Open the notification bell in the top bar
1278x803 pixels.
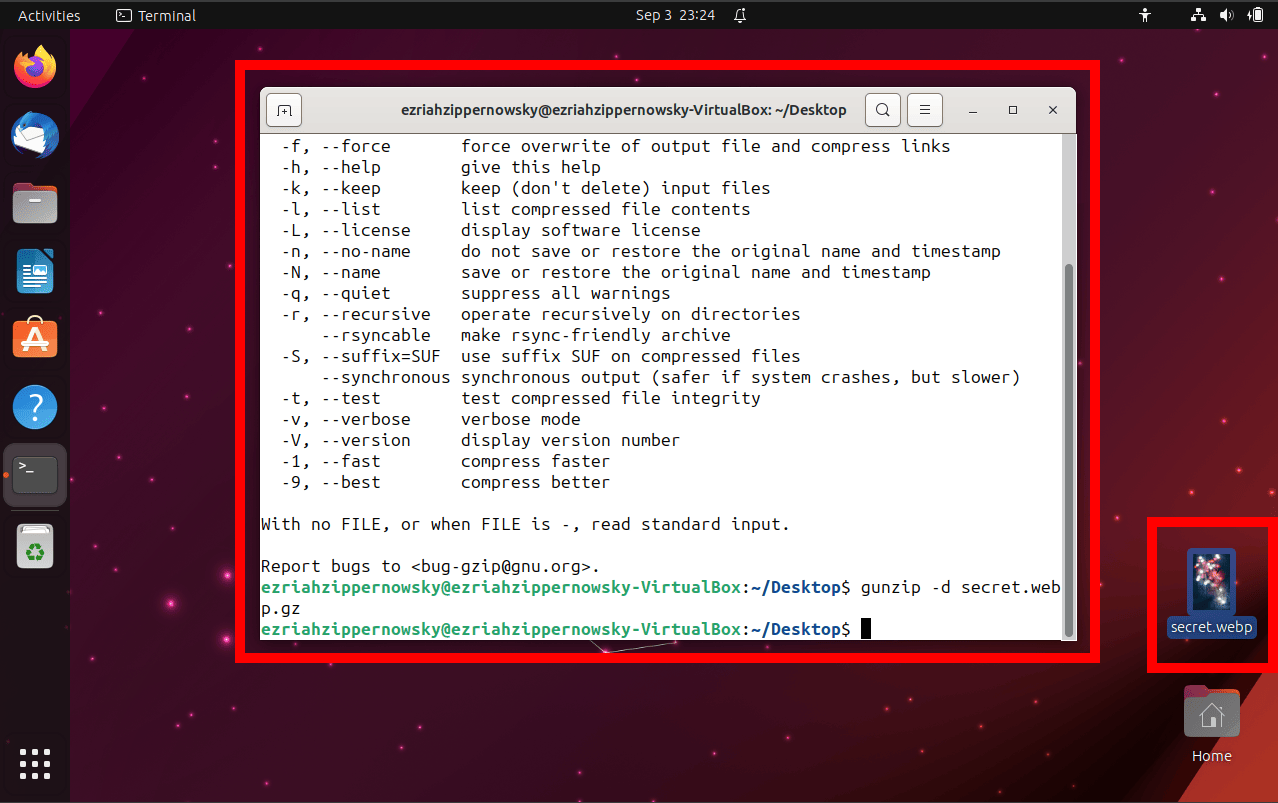pos(741,15)
